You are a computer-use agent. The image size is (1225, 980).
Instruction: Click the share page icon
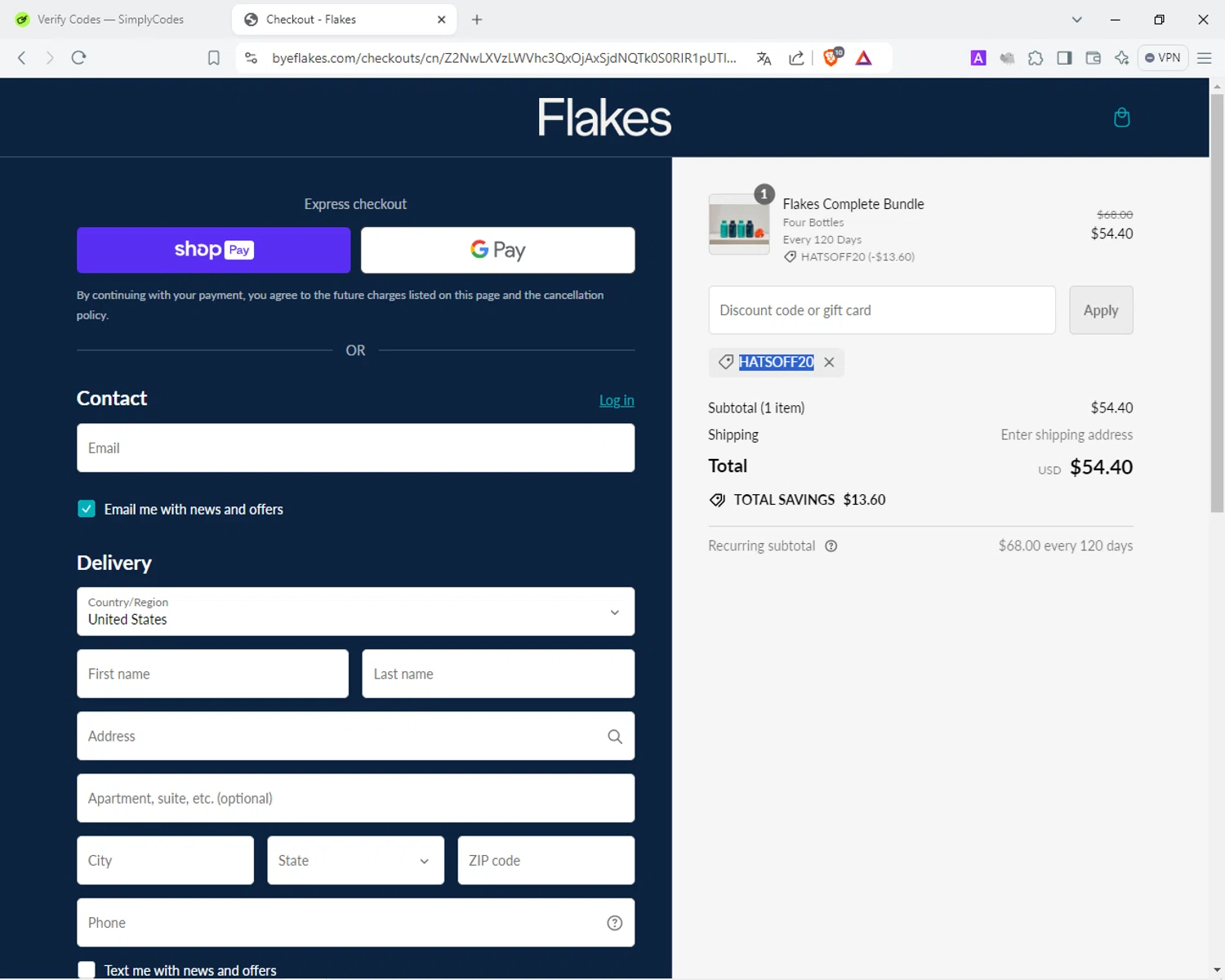(796, 58)
